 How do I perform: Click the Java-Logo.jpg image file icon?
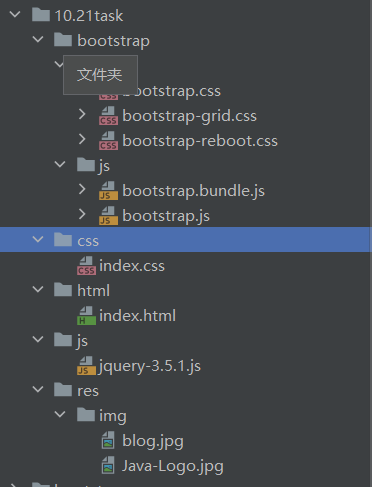click(x=108, y=465)
